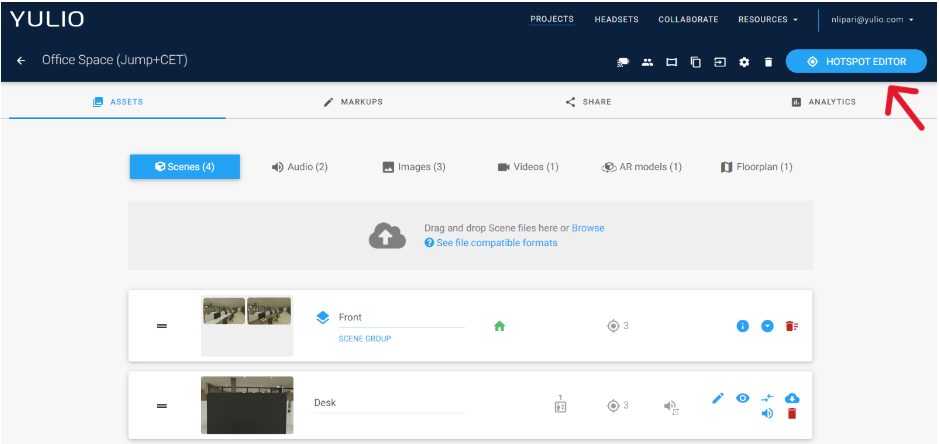Open the Hotspot Editor
This screenshot has width=939, height=444.
(856, 61)
